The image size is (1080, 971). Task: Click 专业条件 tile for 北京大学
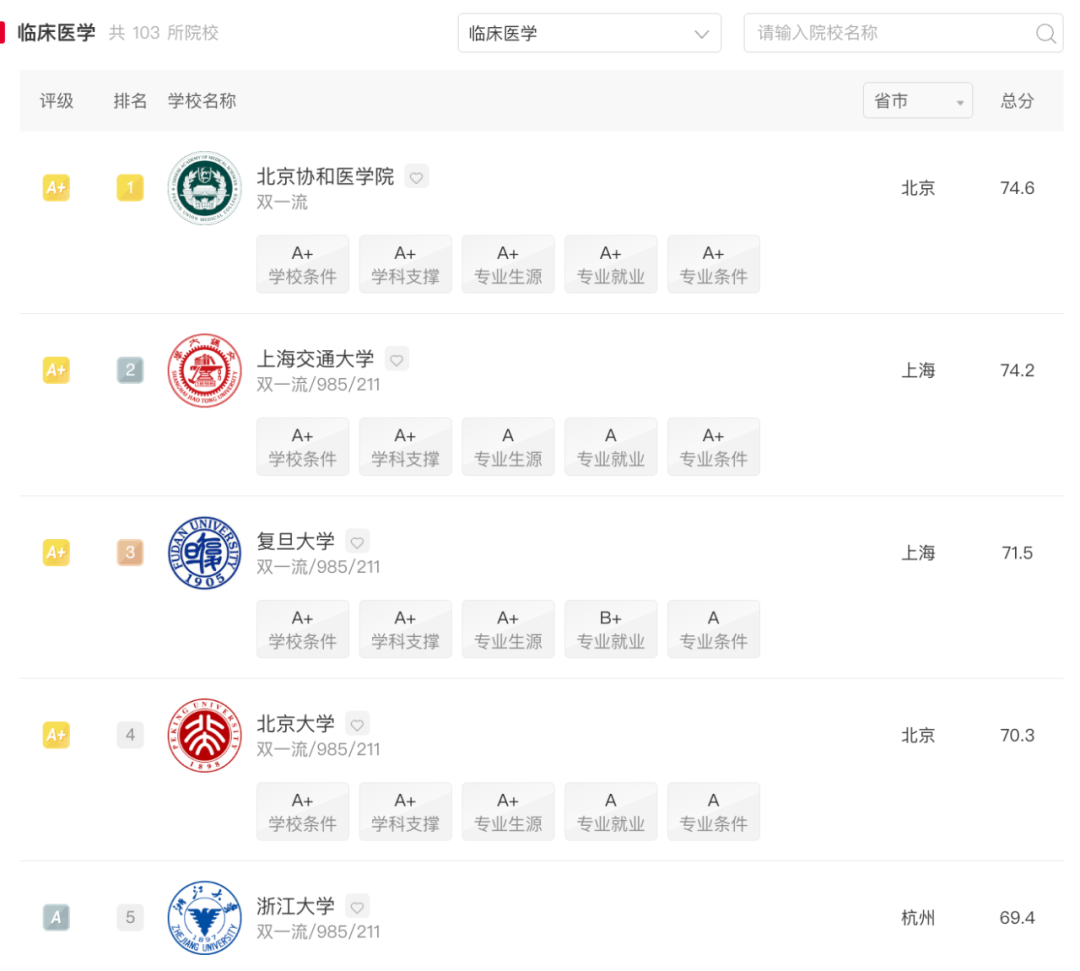click(714, 812)
